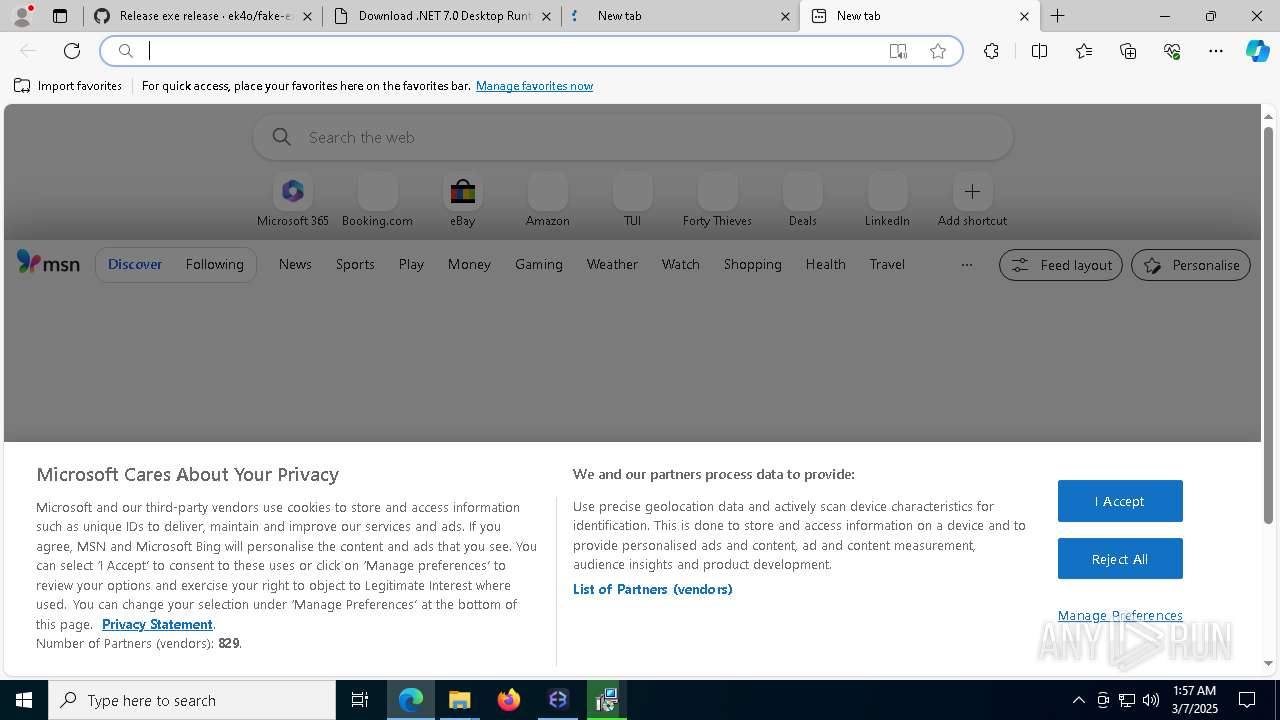
Task: Open News category
Action: 295,264
